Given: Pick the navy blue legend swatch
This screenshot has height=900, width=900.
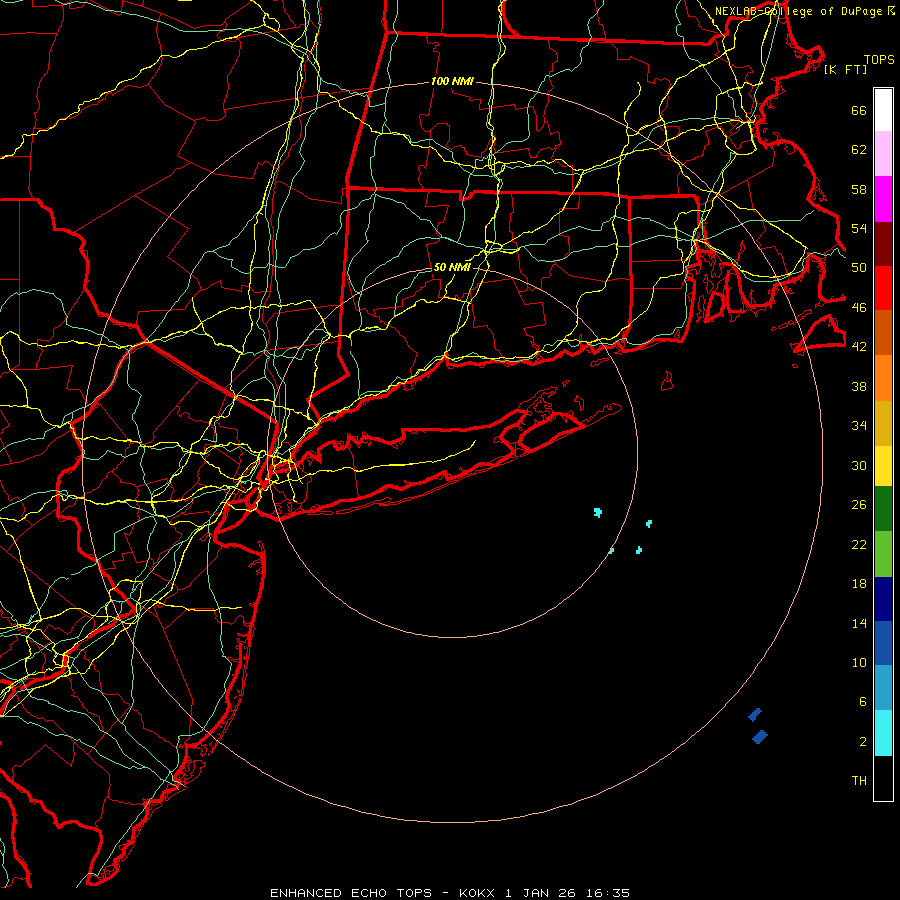Looking at the screenshot, I should point(883,599).
